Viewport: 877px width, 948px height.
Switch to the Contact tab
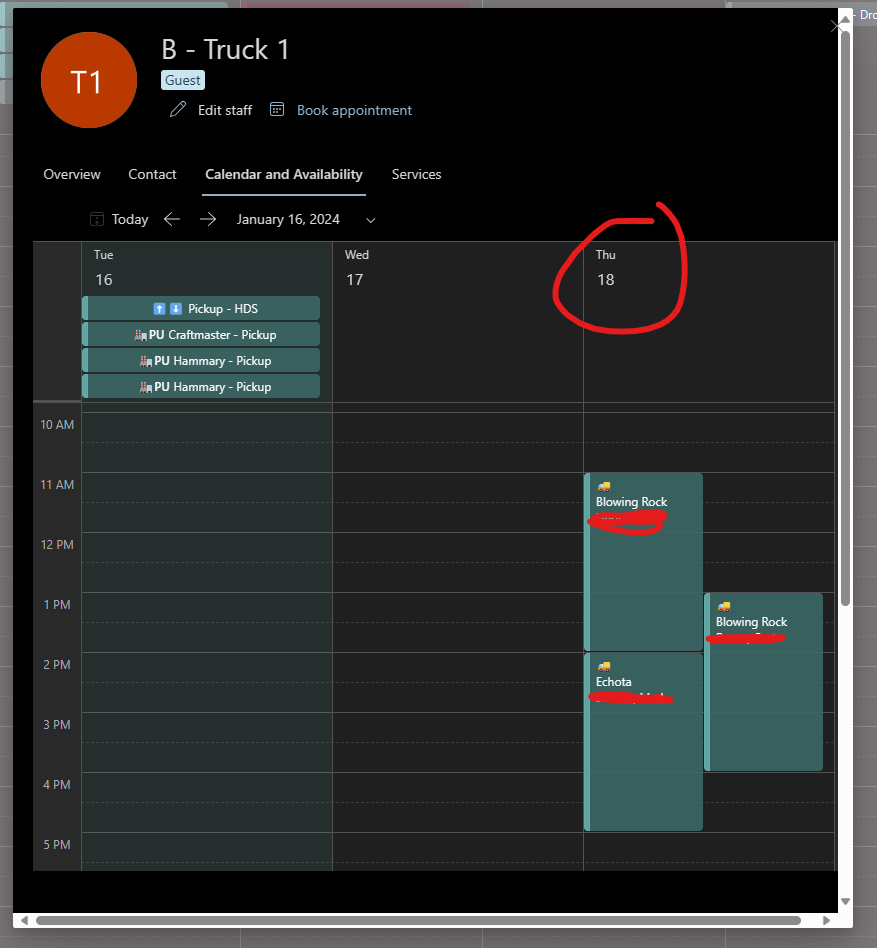coord(152,174)
